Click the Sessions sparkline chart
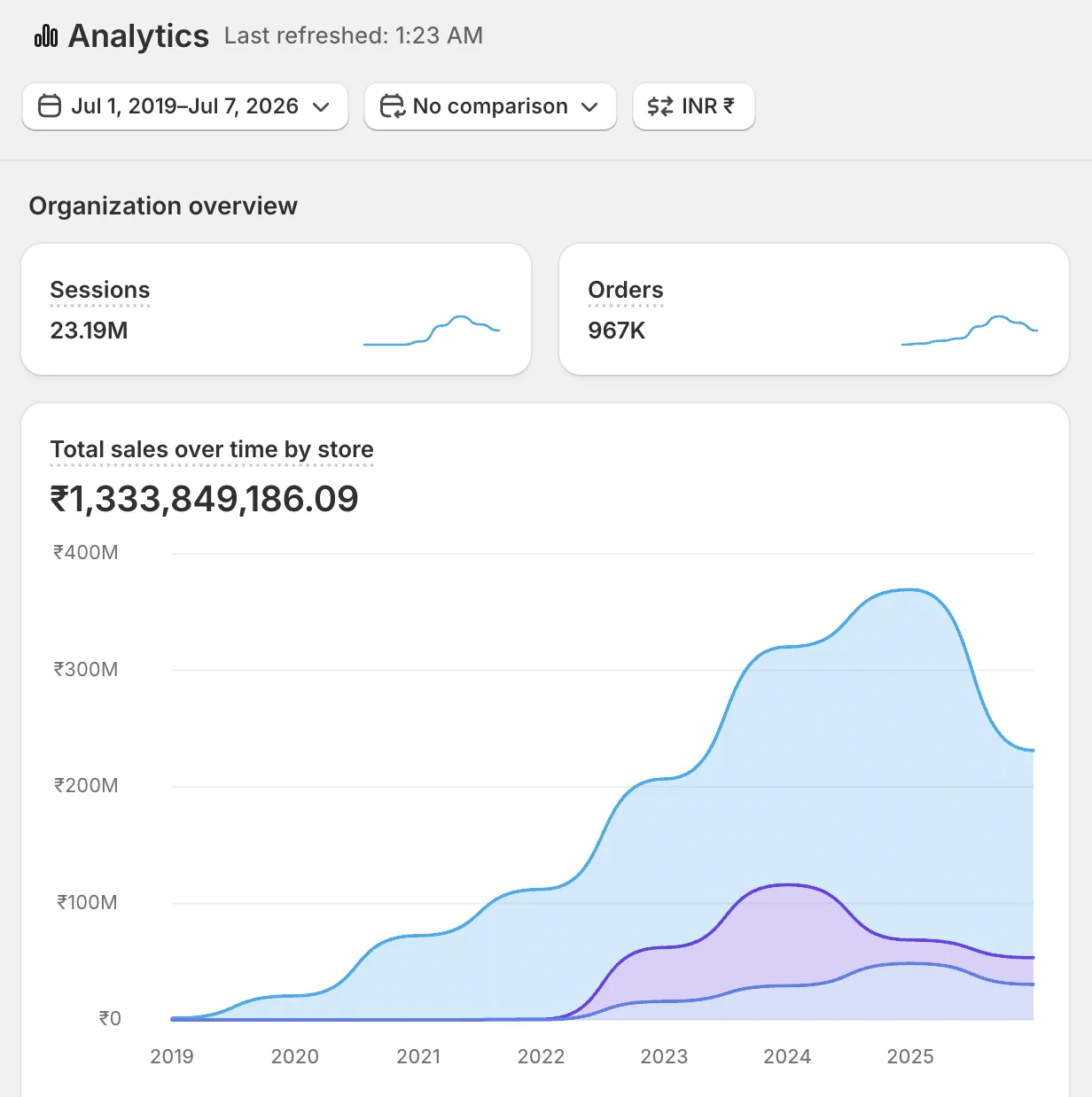Screen dimensions: 1092x1097 pos(432,331)
